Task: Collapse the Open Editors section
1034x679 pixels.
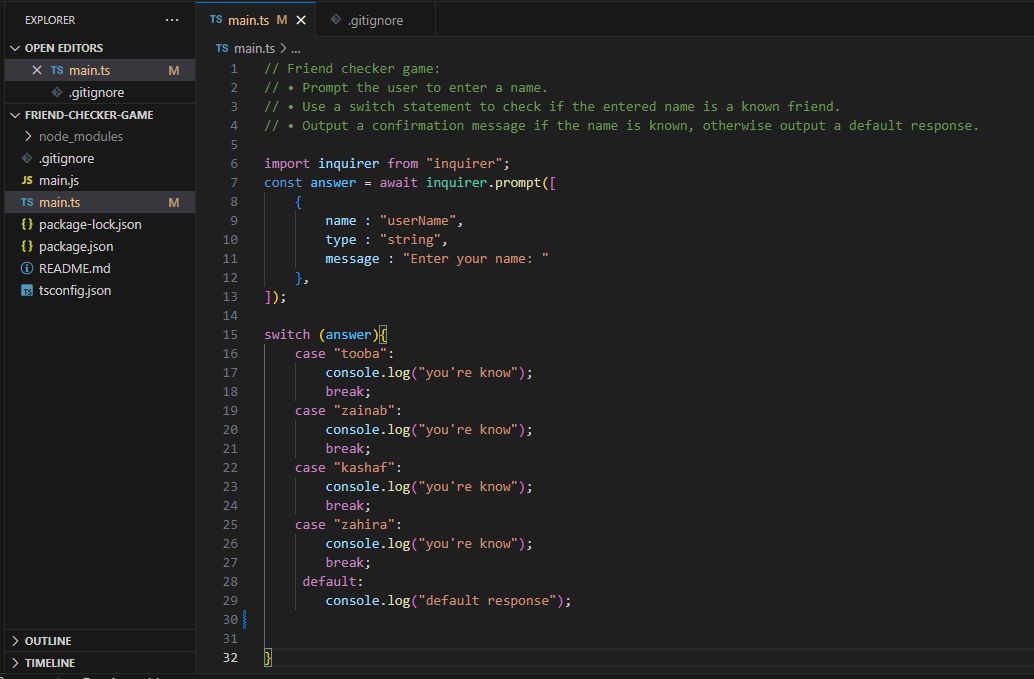Action: pos(15,48)
